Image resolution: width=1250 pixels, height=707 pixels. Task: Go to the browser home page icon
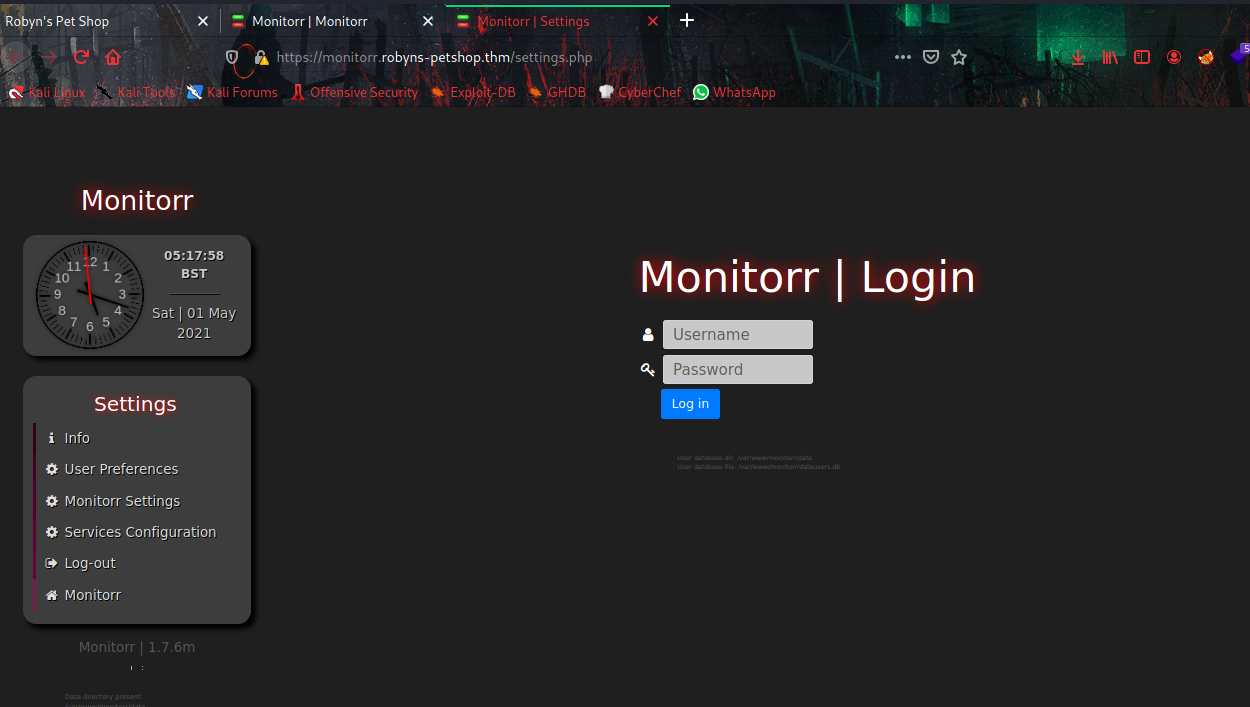(x=113, y=57)
